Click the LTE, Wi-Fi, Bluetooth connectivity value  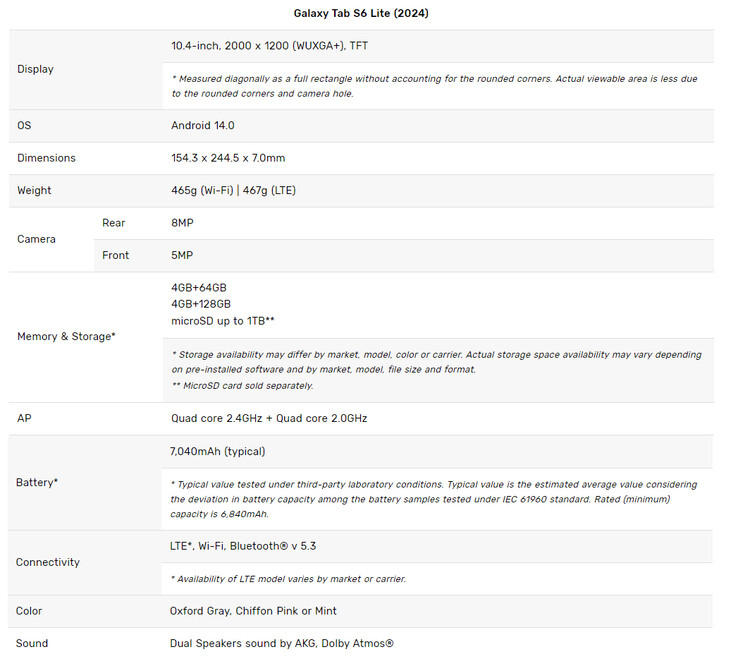pyautogui.click(x=243, y=546)
